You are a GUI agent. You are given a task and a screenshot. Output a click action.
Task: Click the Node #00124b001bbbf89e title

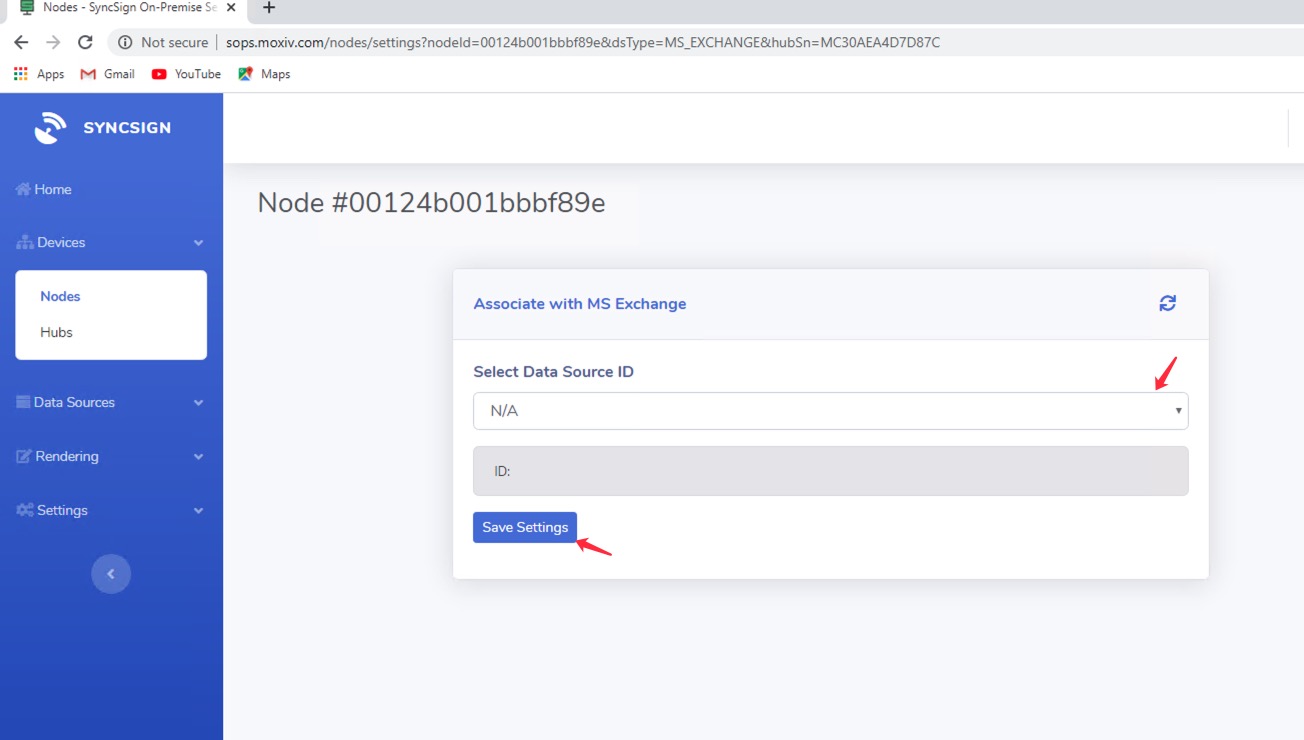coord(431,203)
